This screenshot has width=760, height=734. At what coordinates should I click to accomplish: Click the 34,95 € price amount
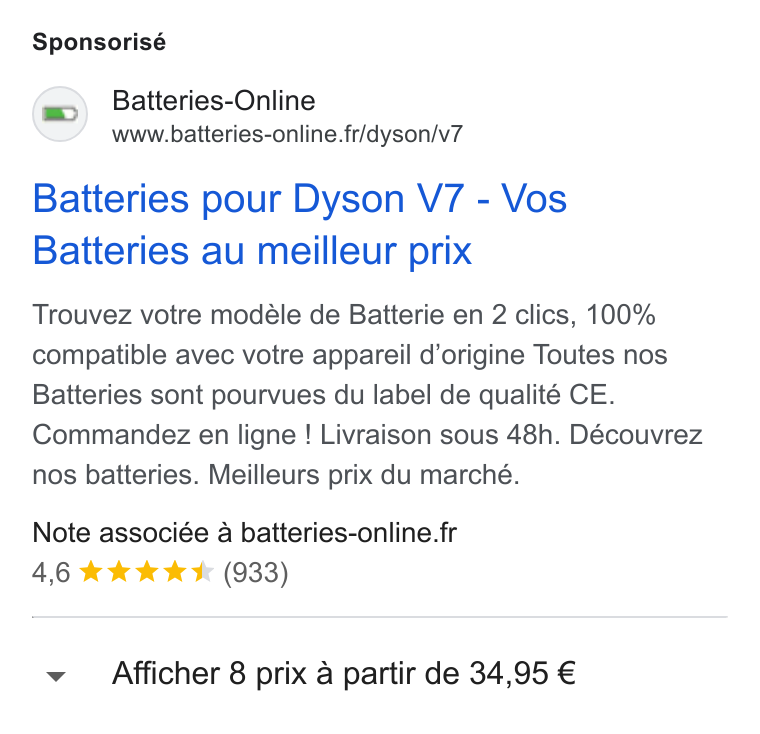coord(522,673)
